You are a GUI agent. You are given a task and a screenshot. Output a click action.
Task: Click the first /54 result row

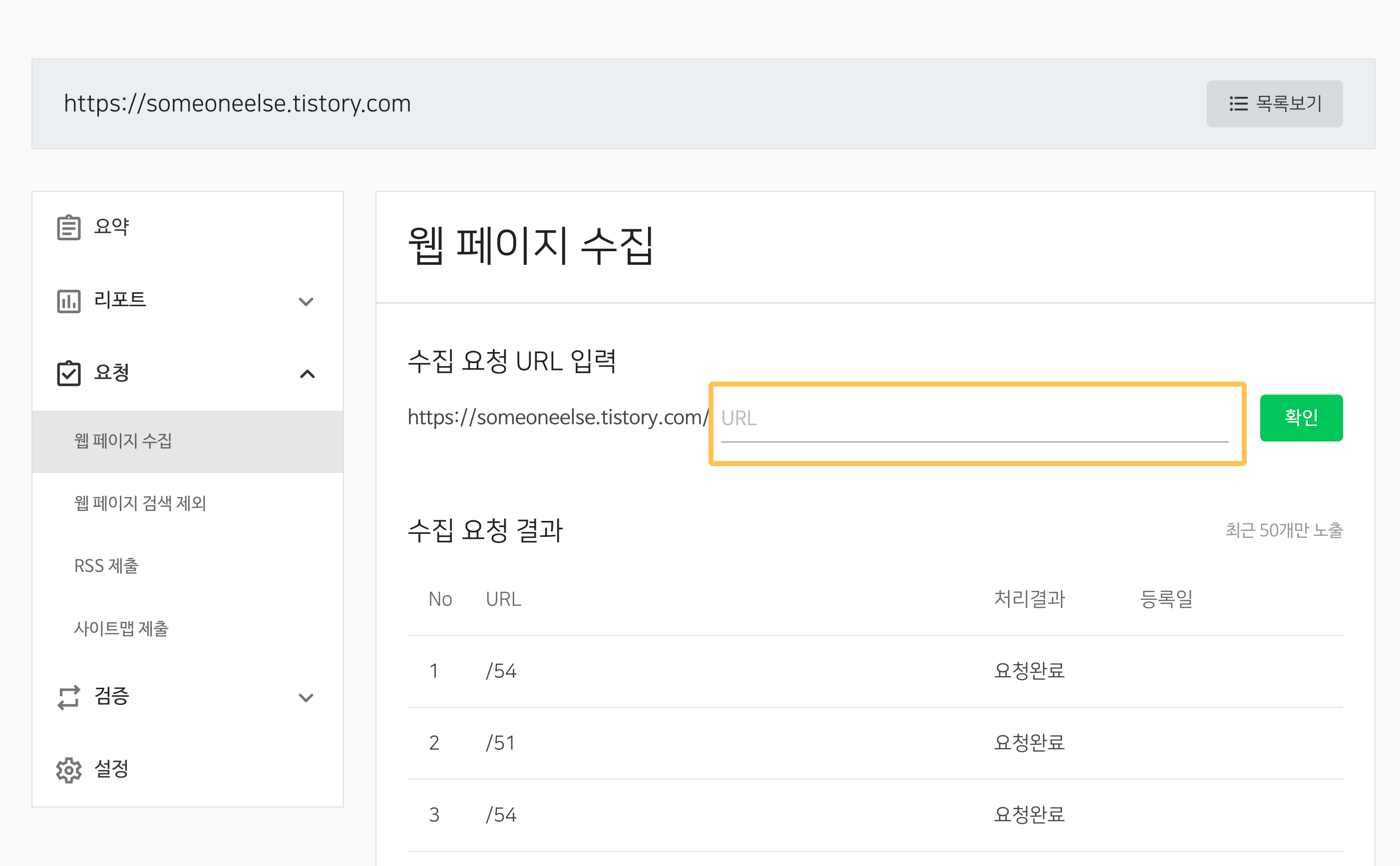click(501, 671)
